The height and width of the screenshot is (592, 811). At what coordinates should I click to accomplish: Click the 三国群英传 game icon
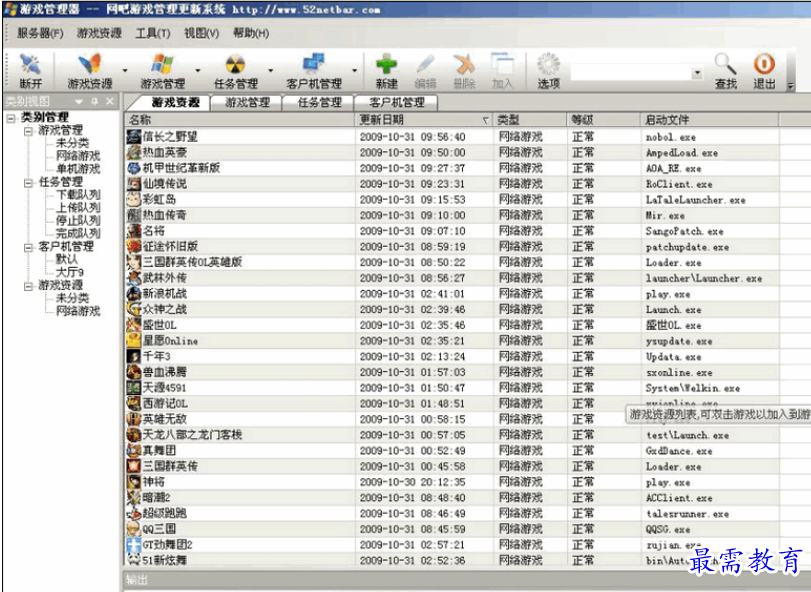134,466
